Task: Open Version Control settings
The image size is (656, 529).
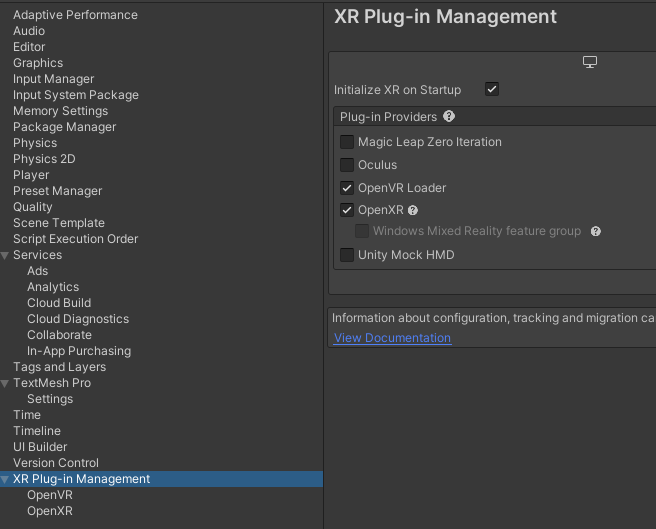Action: [x=56, y=463]
